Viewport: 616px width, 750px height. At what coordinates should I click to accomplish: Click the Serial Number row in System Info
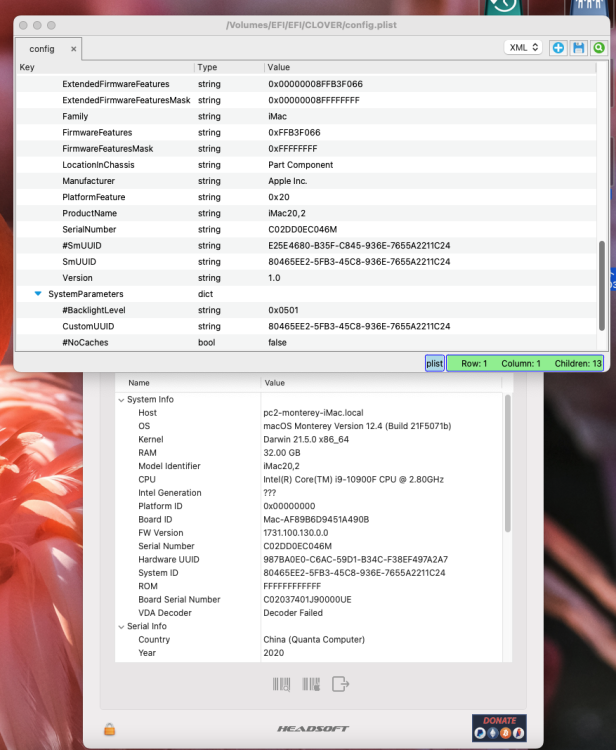[x=309, y=546]
